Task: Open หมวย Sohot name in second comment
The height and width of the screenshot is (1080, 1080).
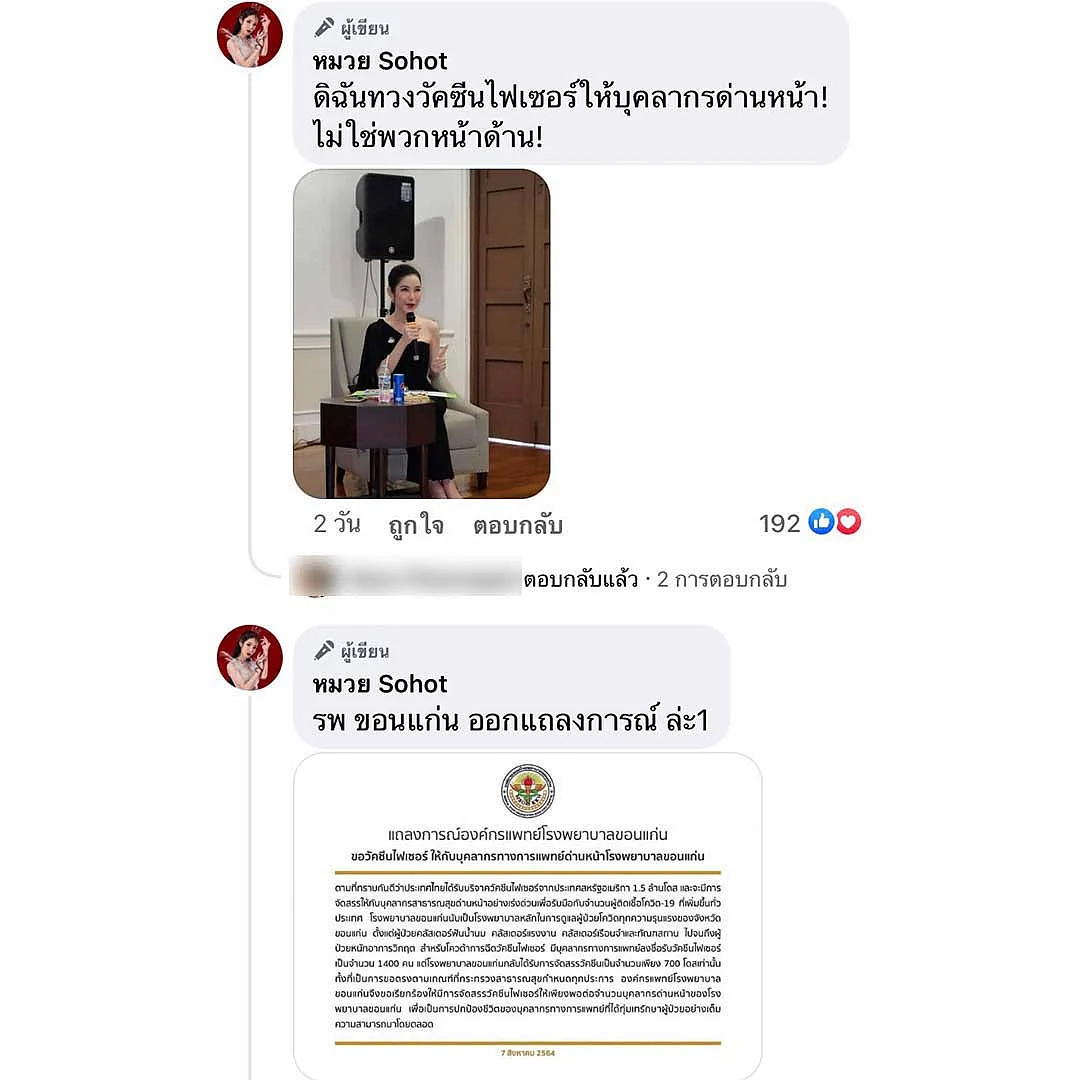Action: click(x=380, y=684)
